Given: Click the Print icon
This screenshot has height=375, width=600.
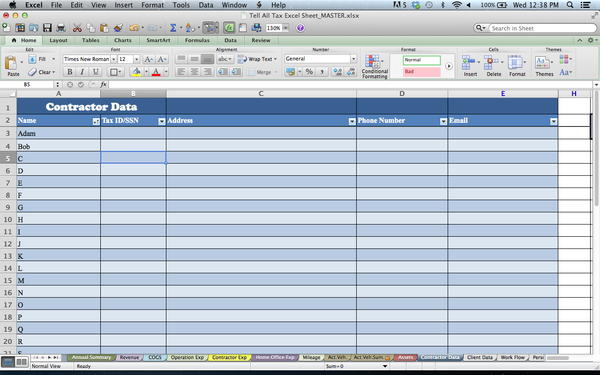Looking at the screenshot, I should [x=61, y=28].
